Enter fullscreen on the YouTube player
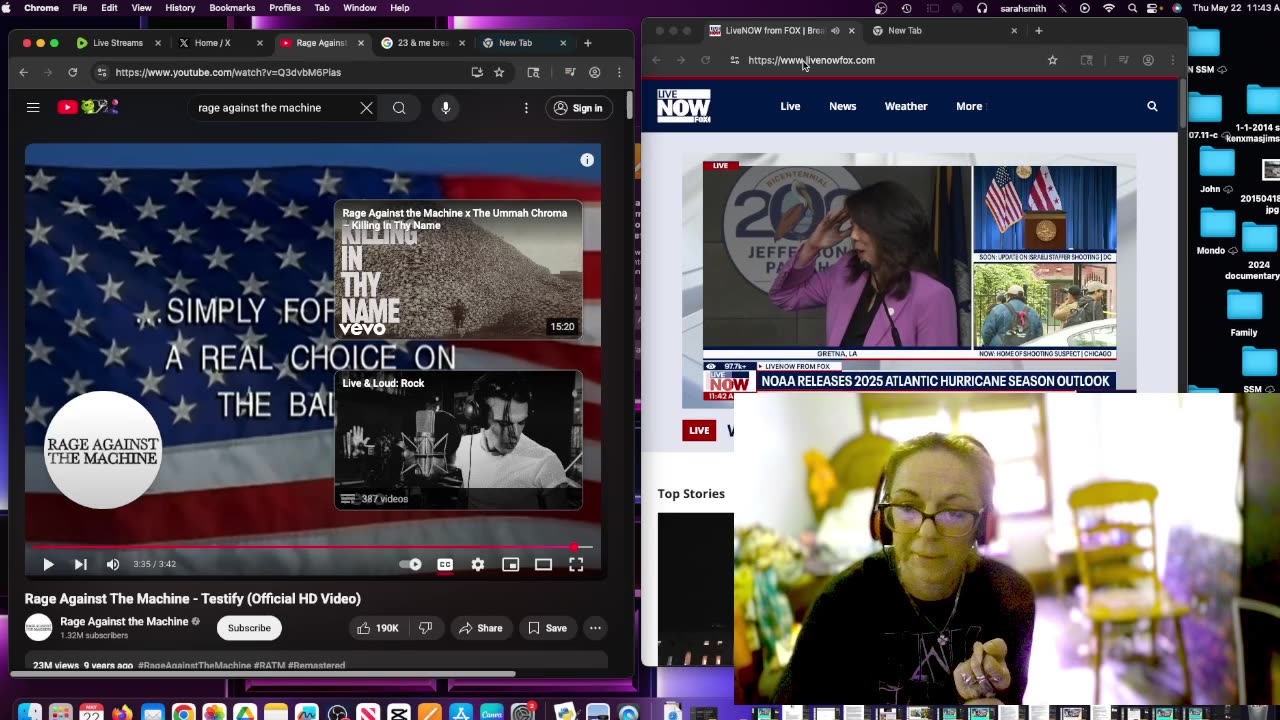 [576, 564]
